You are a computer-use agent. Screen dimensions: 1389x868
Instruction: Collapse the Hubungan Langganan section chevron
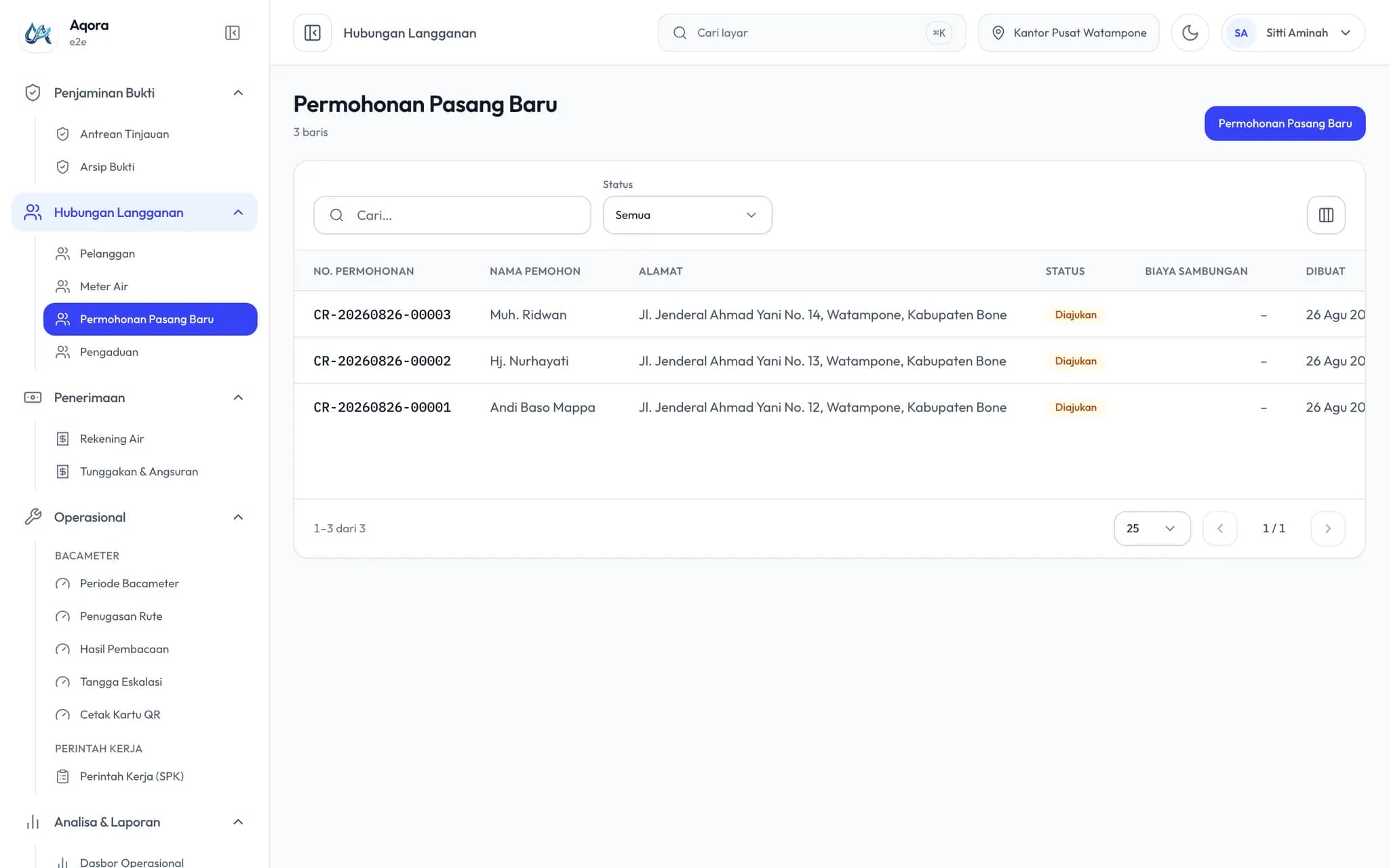click(x=238, y=212)
